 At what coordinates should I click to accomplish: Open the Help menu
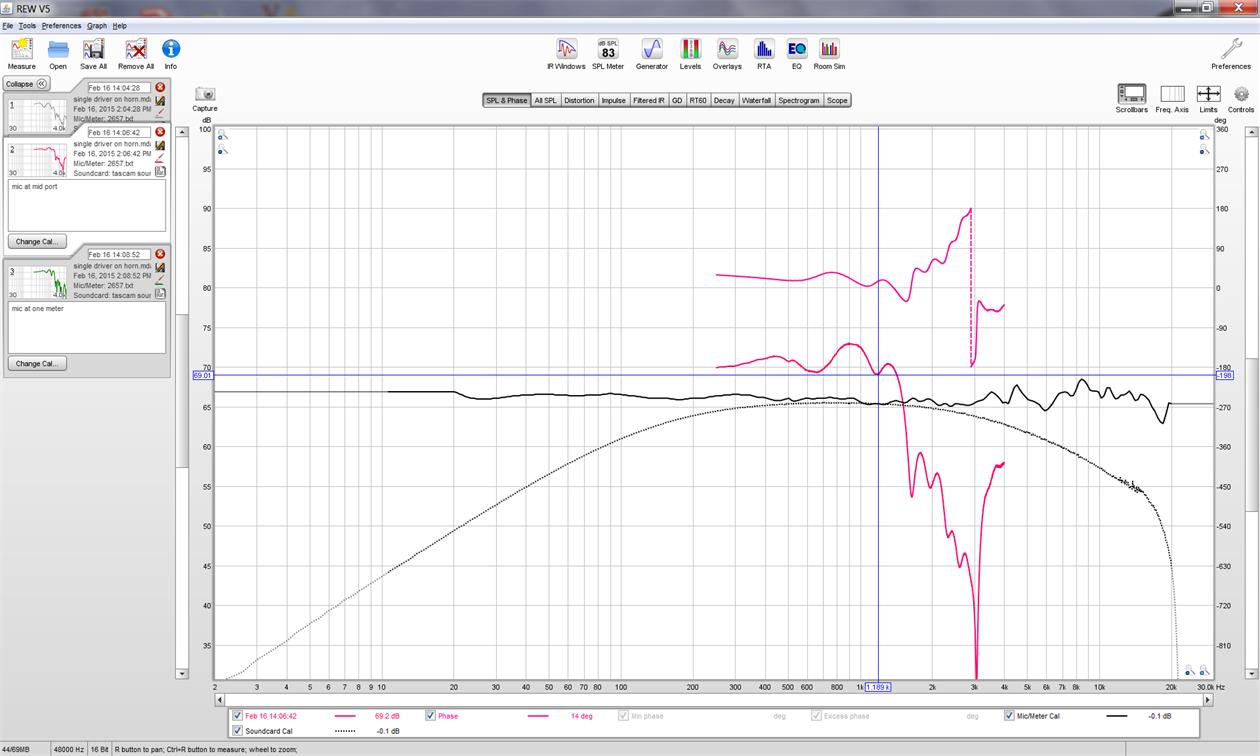click(x=120, y=26)
